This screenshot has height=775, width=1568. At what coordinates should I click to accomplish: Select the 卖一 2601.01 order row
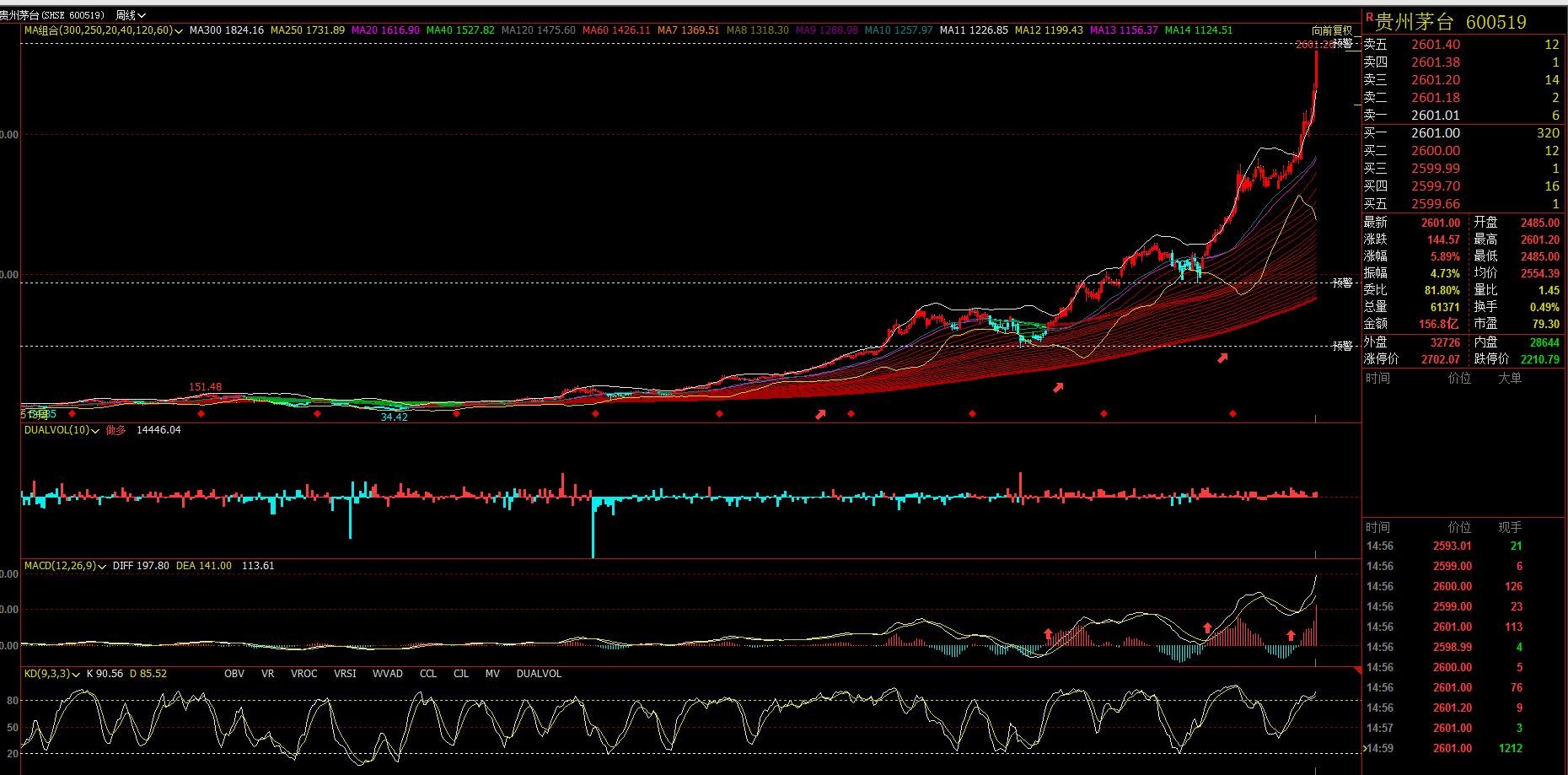point(1463,116)
